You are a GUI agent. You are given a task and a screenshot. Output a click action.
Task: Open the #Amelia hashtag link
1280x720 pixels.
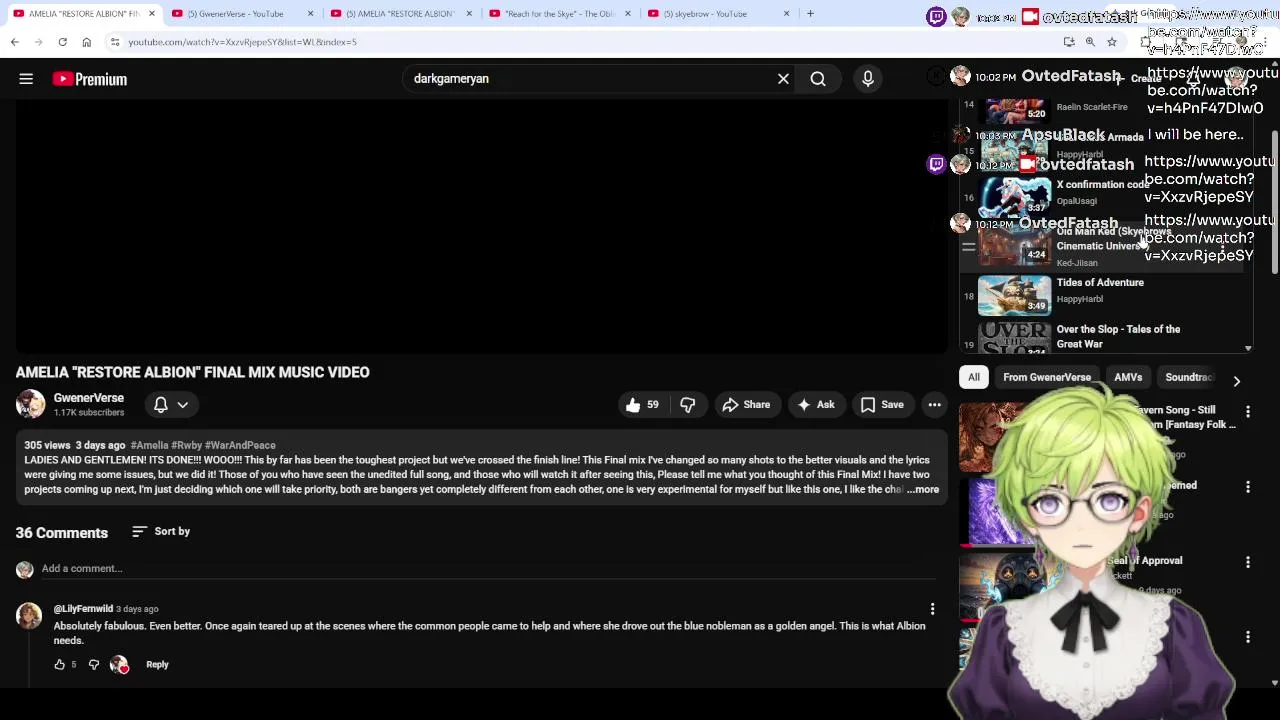(149, 445)
